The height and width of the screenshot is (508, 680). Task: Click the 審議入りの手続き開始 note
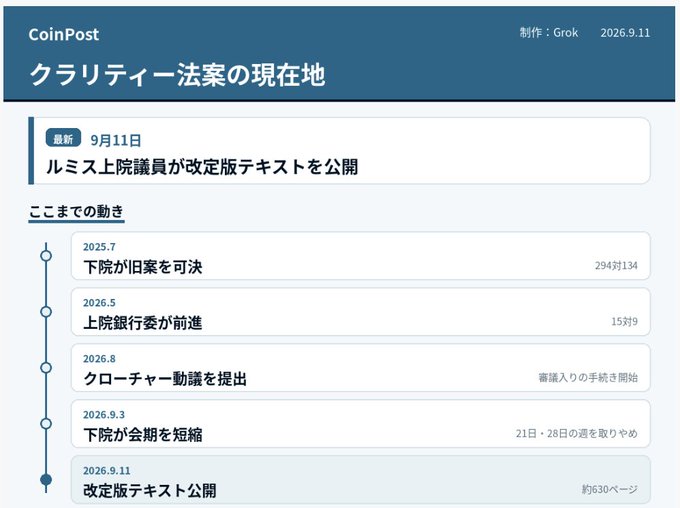click(588, 377)
